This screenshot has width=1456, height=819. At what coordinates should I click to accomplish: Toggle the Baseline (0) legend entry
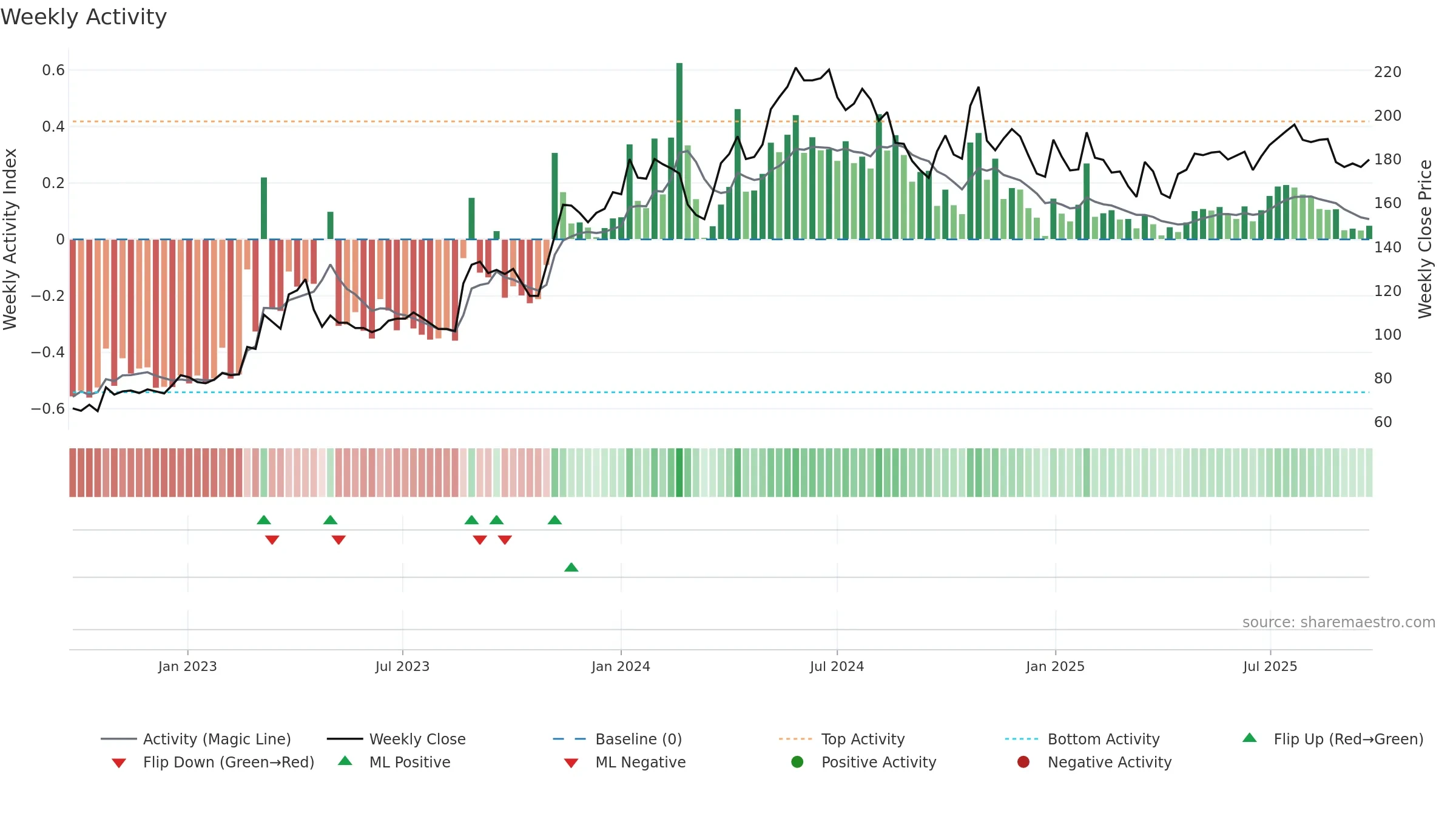point(618,739)
